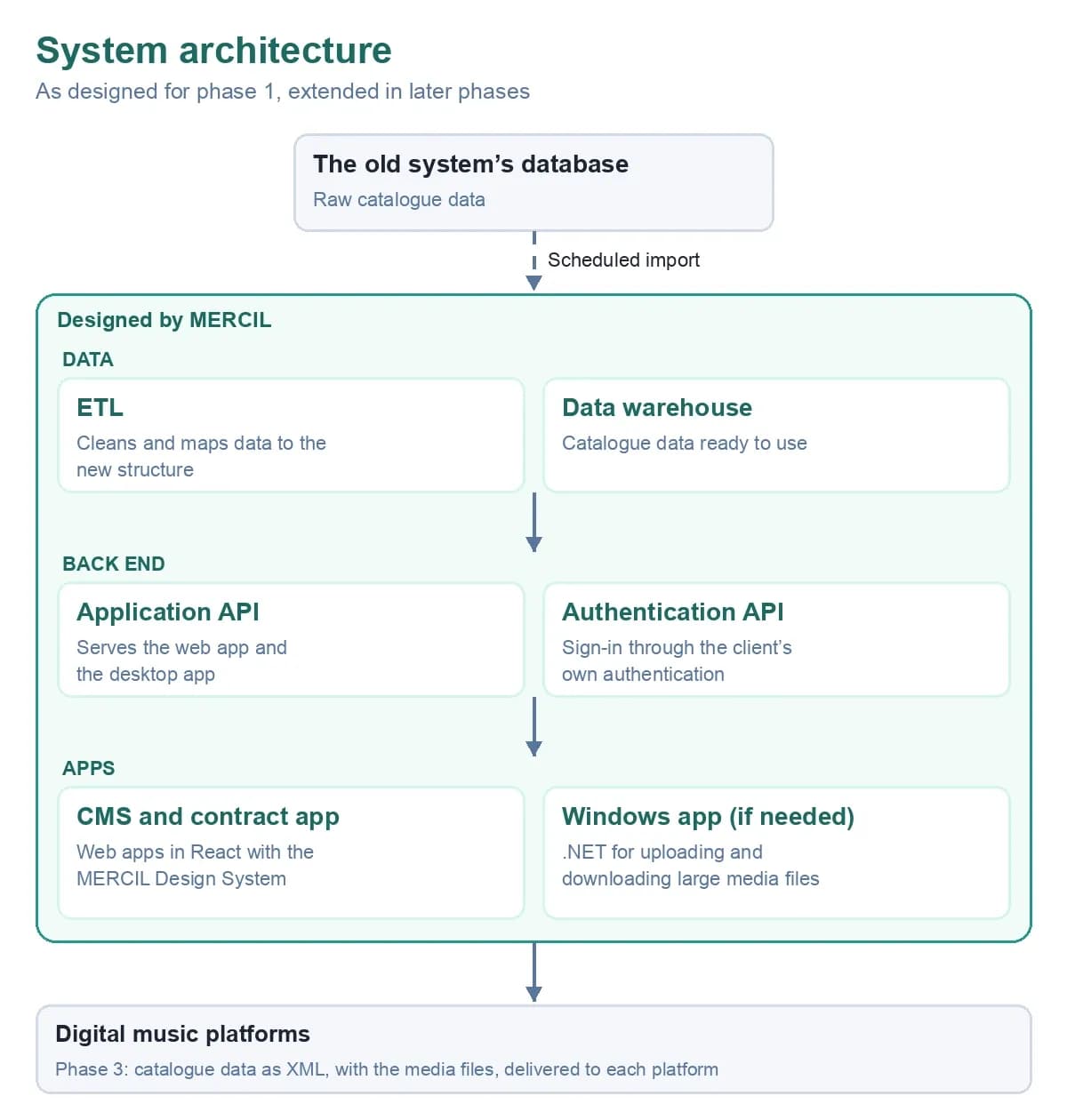1067x1120 pixels.
Task: Click the 'Application API' card title
Action: click(167, 612)
